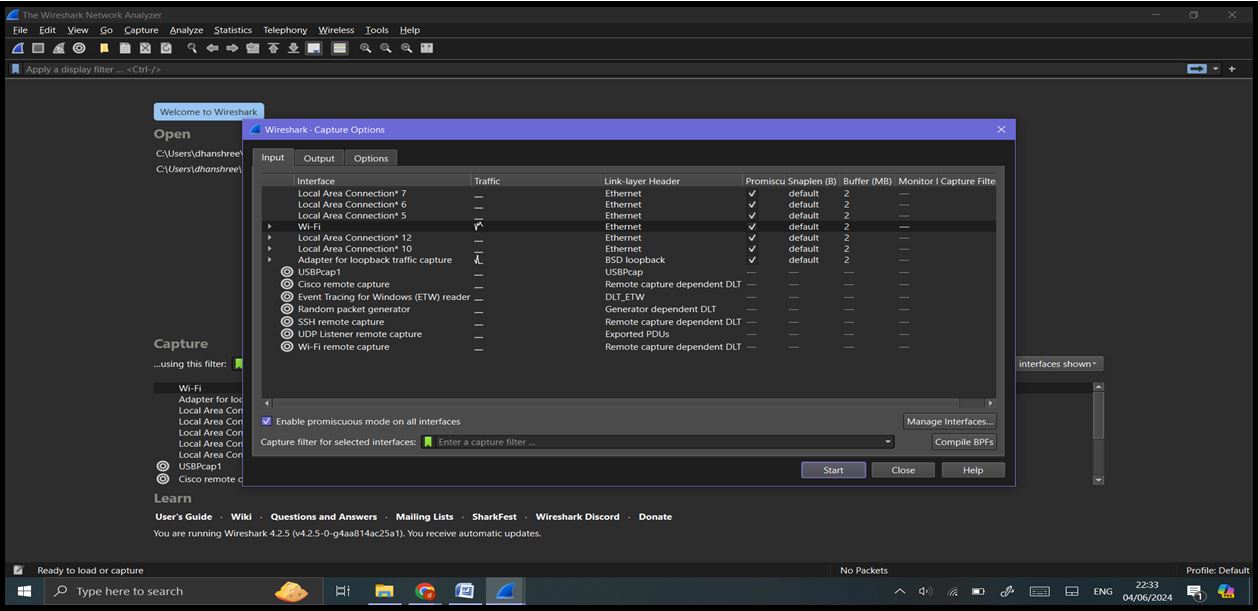The height and width of the screenshot is (611, 1258).
Task: Open capture options via the gear icon
Action: [x=78, y=47]
